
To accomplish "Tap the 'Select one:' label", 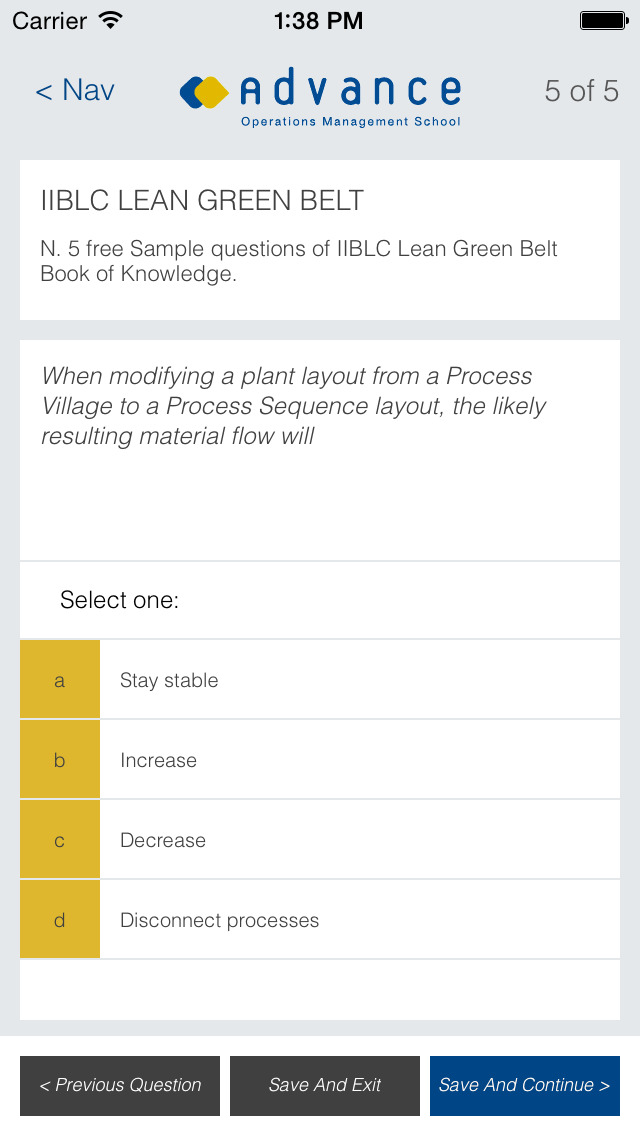I will [x=119, y=600].
